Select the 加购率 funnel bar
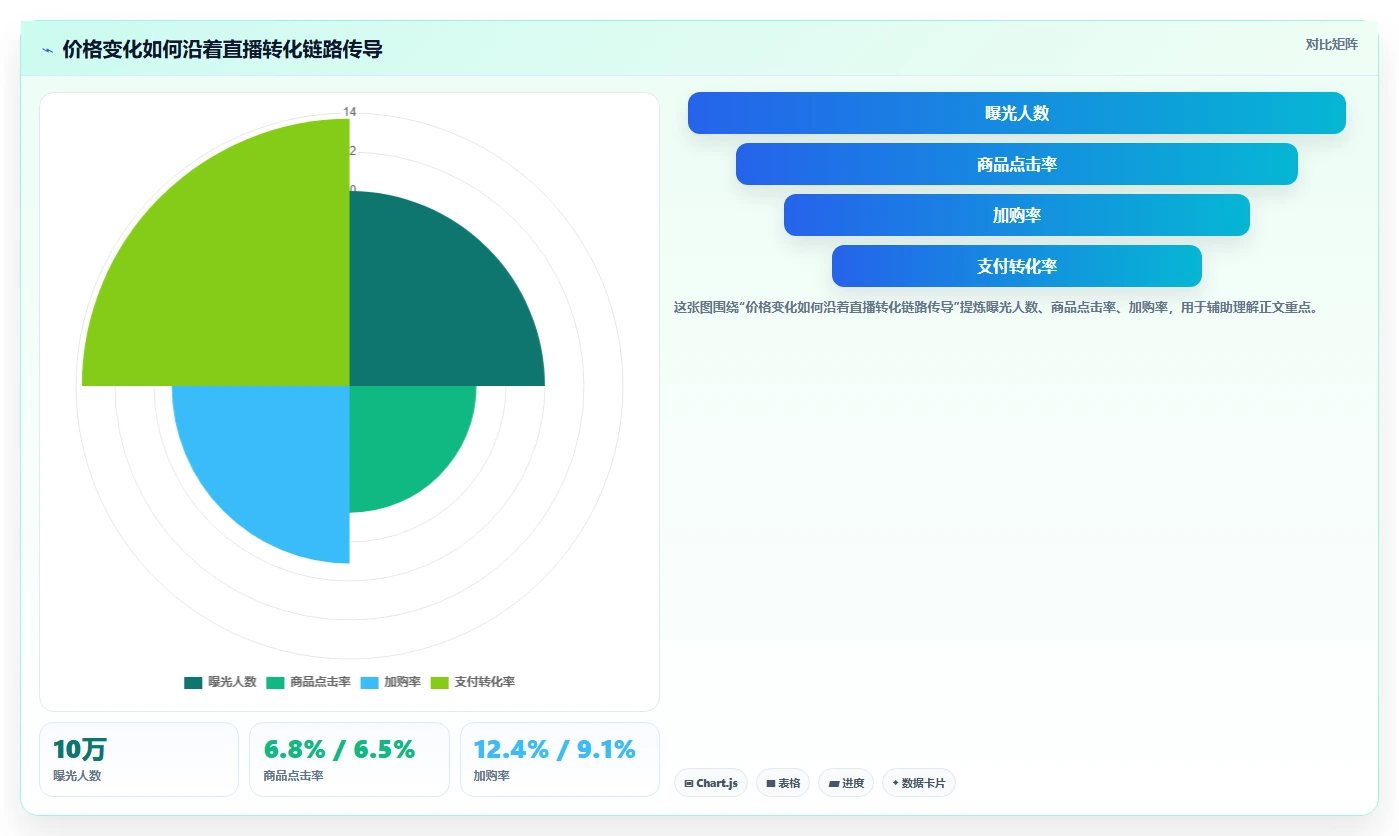This screenshot has width=1399, height=836. click(x=1016, y=215)
